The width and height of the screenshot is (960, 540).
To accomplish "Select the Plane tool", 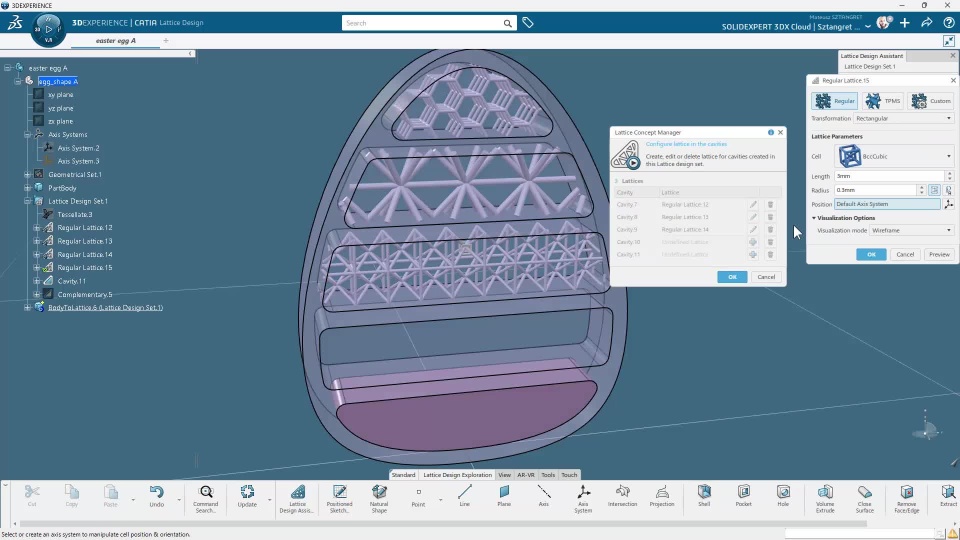I will click(504, 496).
